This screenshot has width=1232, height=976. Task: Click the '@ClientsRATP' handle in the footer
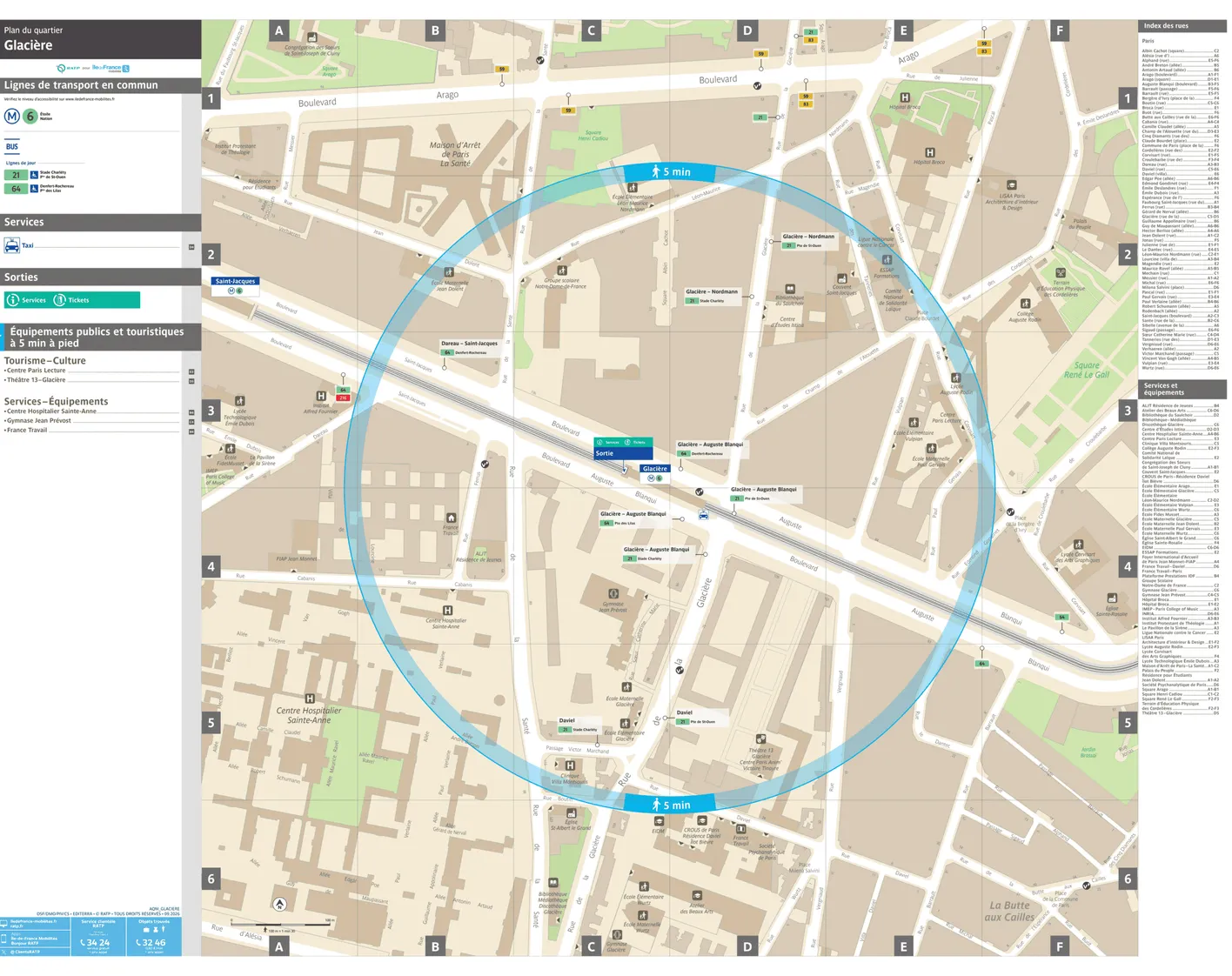25,952
